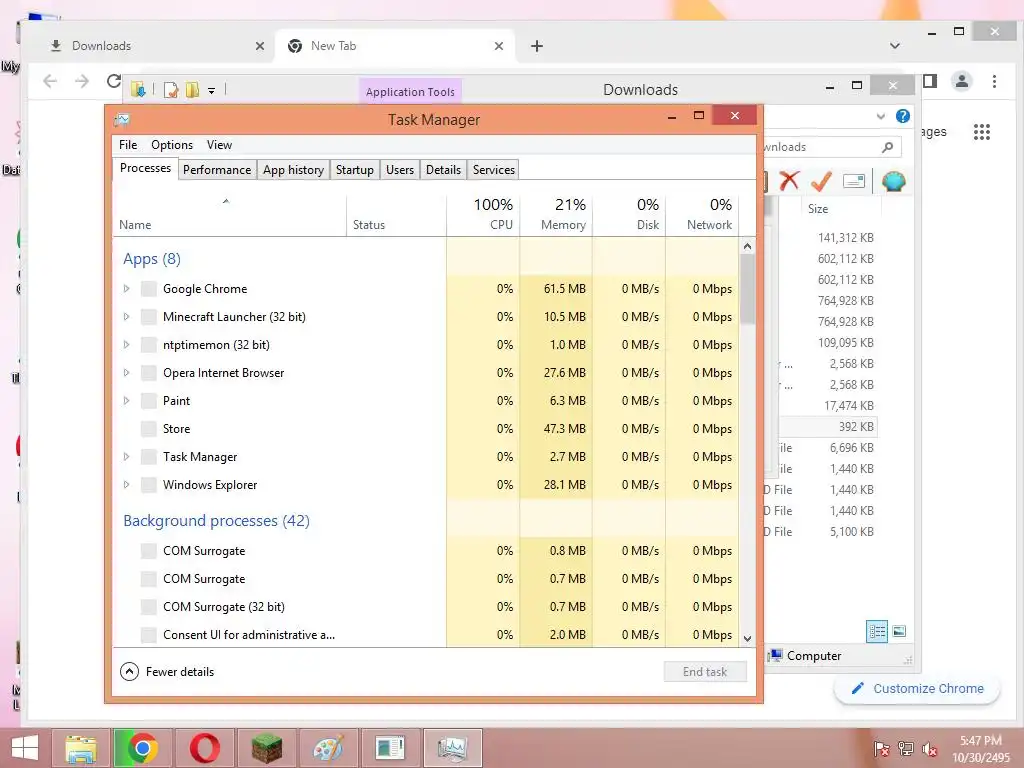Open Task Manager taskbar icon
The width and height of the screenshot is (1024, 768).
pyautogui.click(x=453, y=748)
